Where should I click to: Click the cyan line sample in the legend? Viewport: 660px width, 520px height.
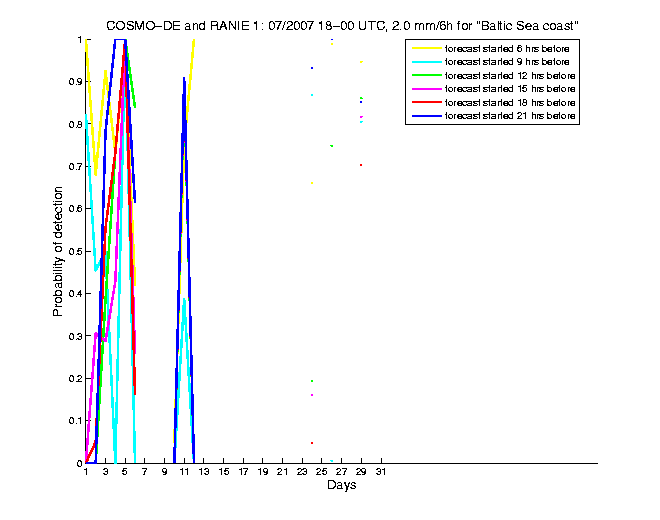(x=426, y=62)
